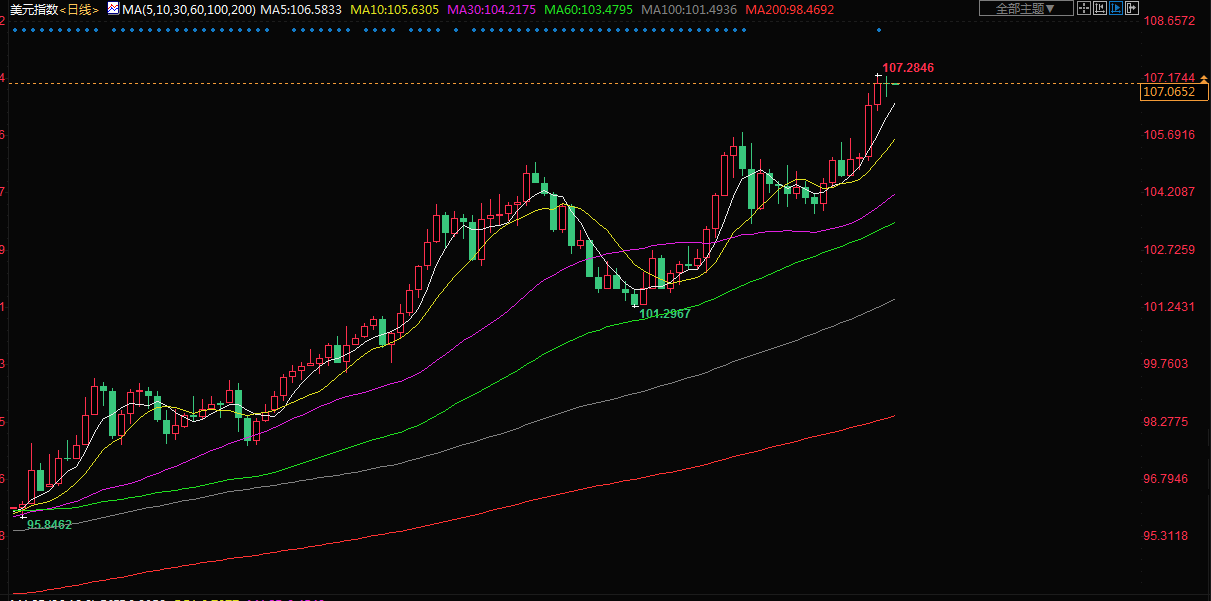Toggle the blue highlighted chart axis icon
This screenshot has height=601, width=1211.
[1117, 8]
